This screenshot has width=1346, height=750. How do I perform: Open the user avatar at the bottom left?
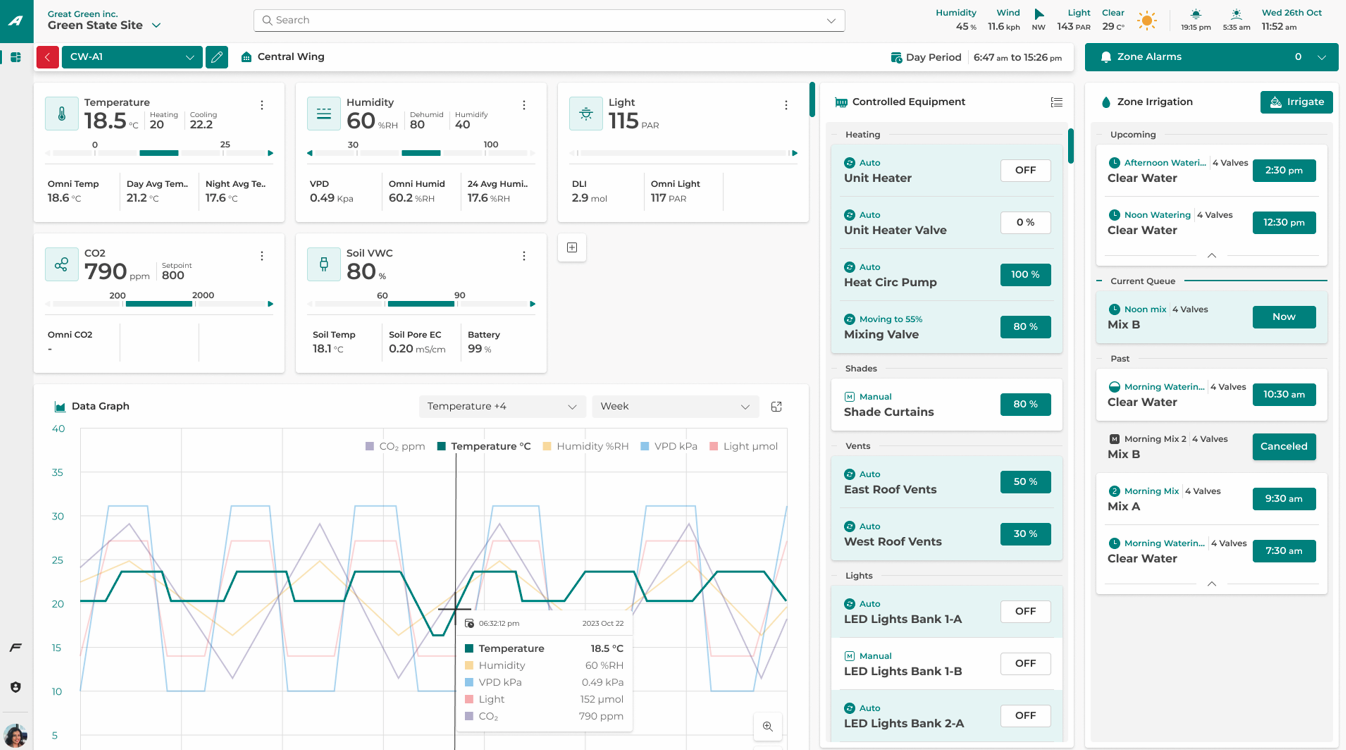pyautogui.click(x=15, y=735)
